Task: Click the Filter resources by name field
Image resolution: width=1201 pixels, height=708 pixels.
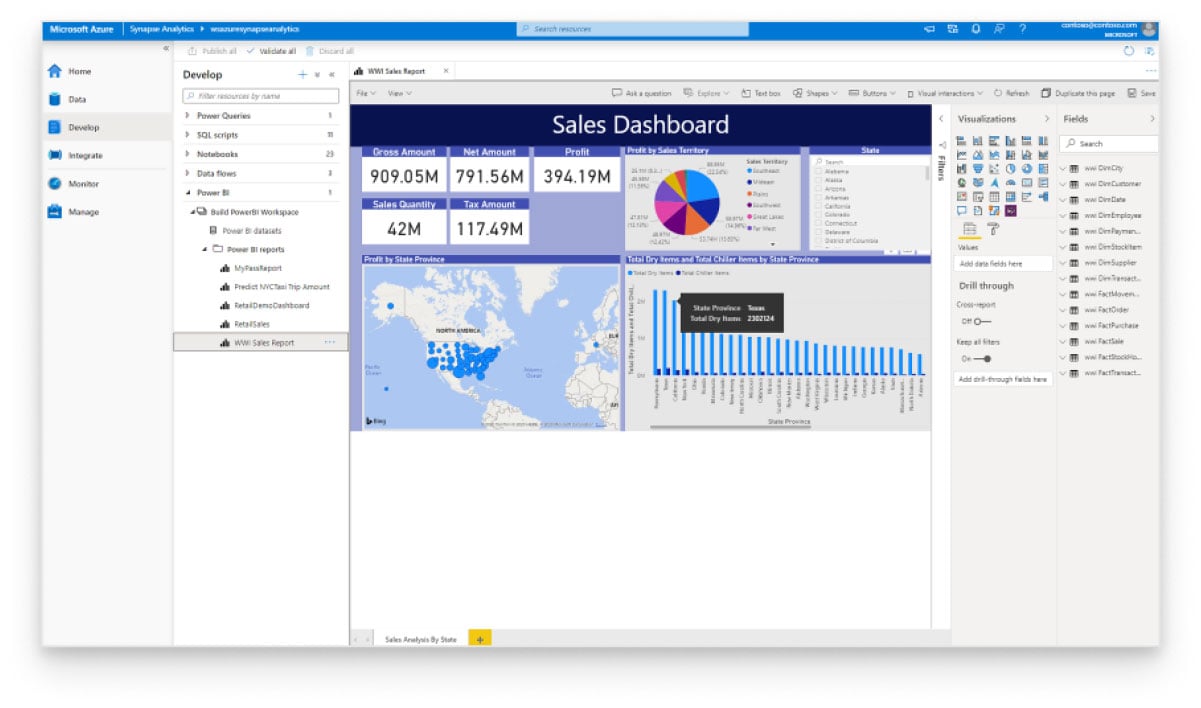Action: coord(261,96)
